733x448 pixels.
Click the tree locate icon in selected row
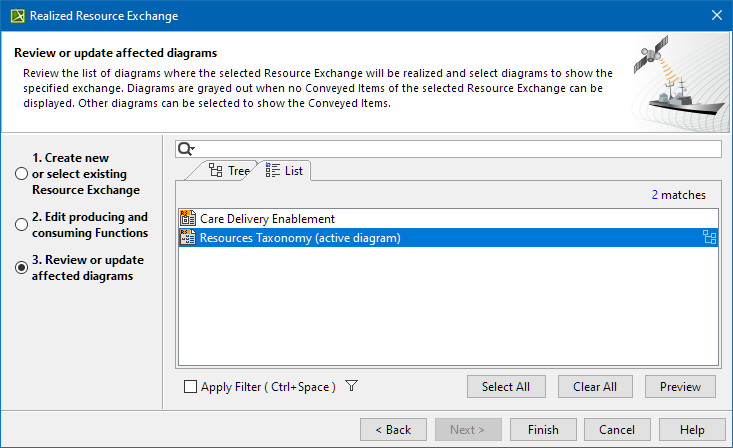[710, 238]
